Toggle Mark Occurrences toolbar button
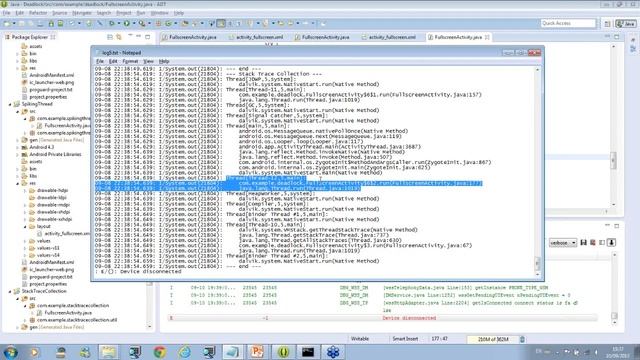The image size is (640, 360). [x=221, y=24]
